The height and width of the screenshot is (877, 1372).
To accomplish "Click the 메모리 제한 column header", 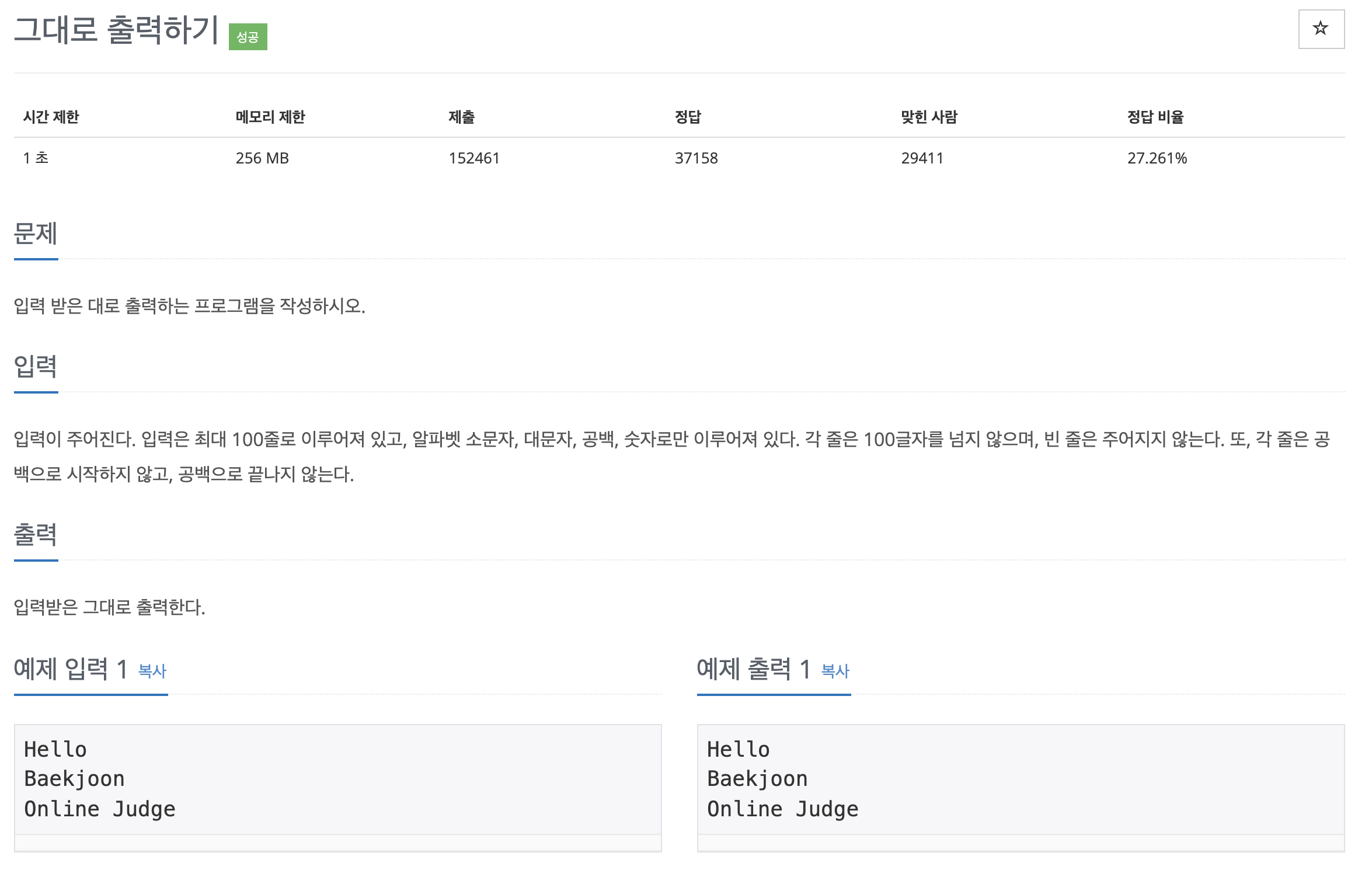I will click(x=270, y=117).
